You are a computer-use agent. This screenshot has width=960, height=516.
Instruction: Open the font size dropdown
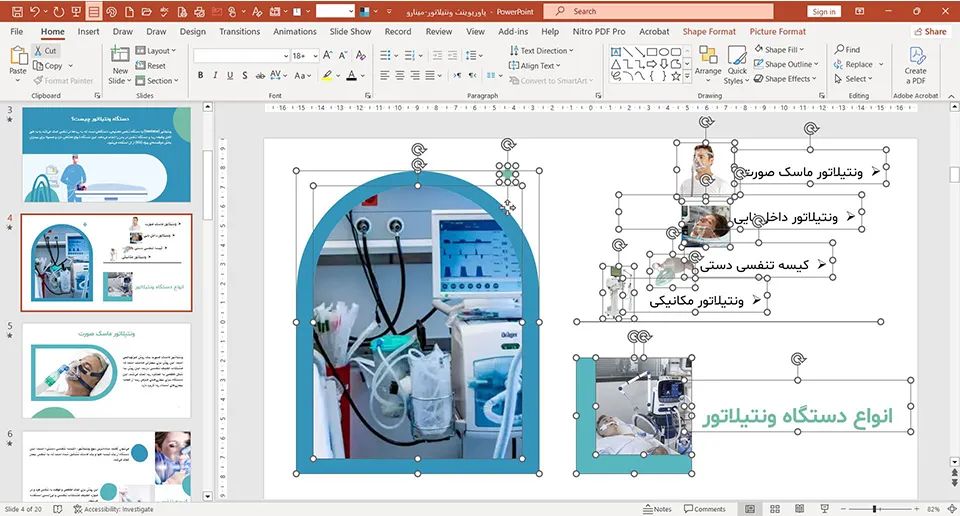[x=315, y=56]
